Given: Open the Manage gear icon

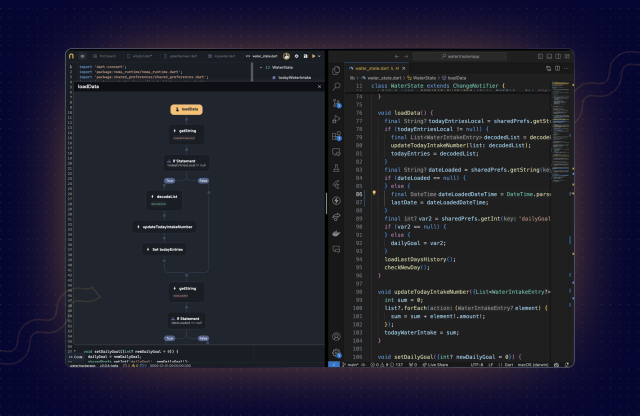Looking at the screenshot, I should (x=336, y=353).
